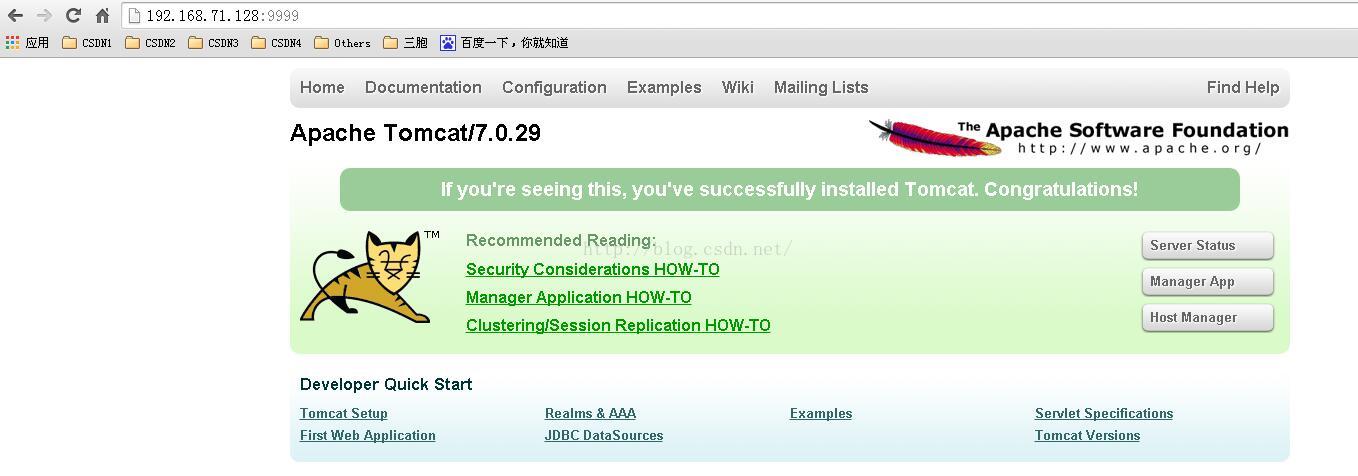
Task: Open the CSDN3 bookmark folder
Action: (x=213, y=43)
